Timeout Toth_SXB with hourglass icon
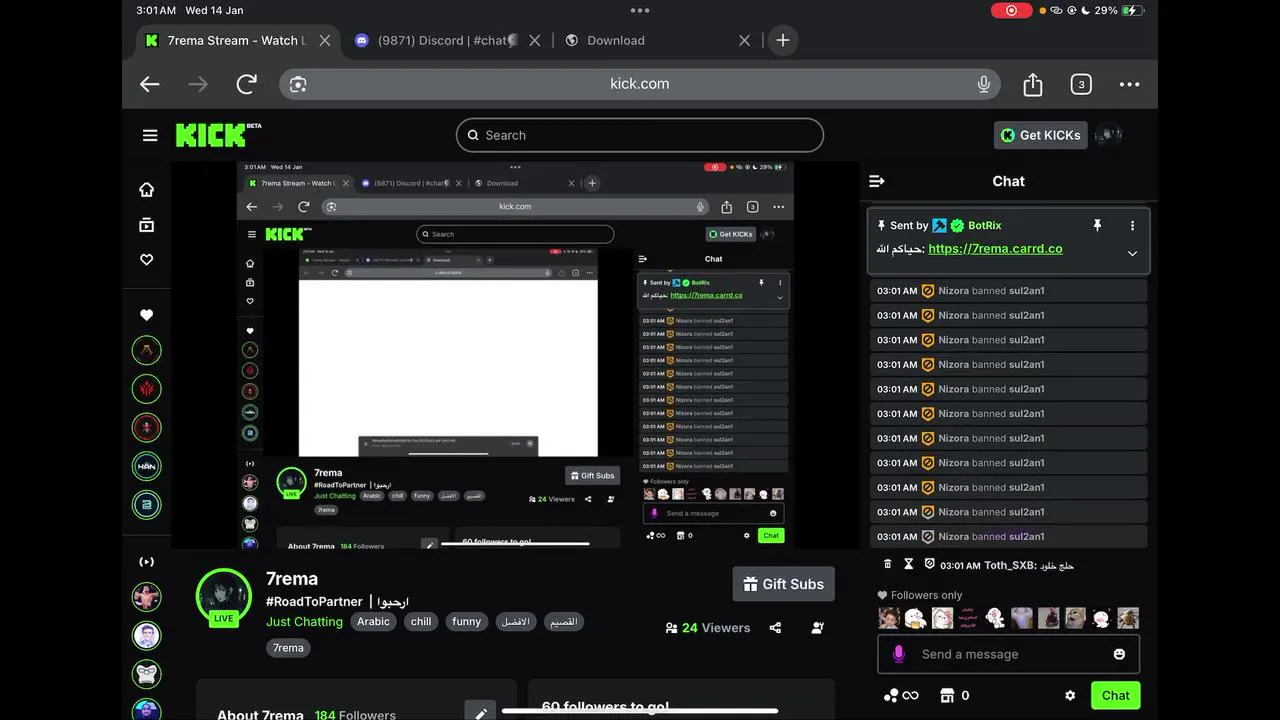Image resolution: width=1280 pixels, height=720 pixels. pos(909,564)
